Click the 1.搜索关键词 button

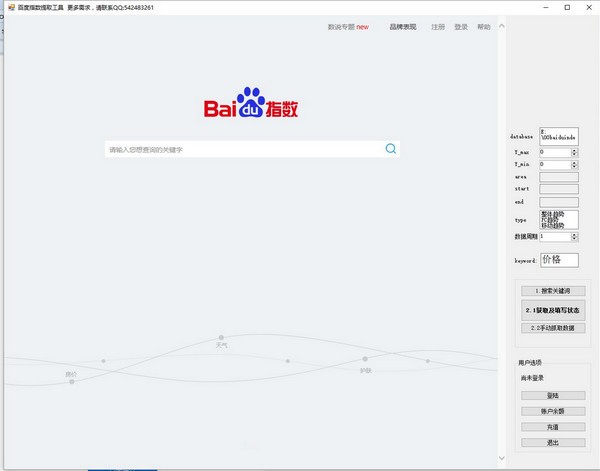(553, 291)
